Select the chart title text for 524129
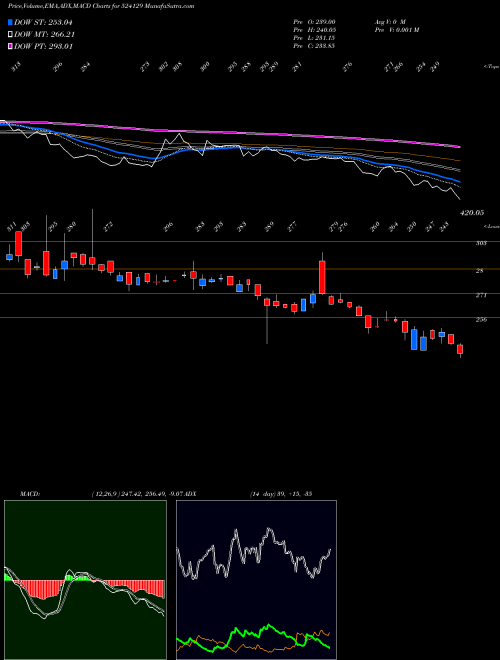The width and height of the screenshot is (500, 660). (101, 6)
